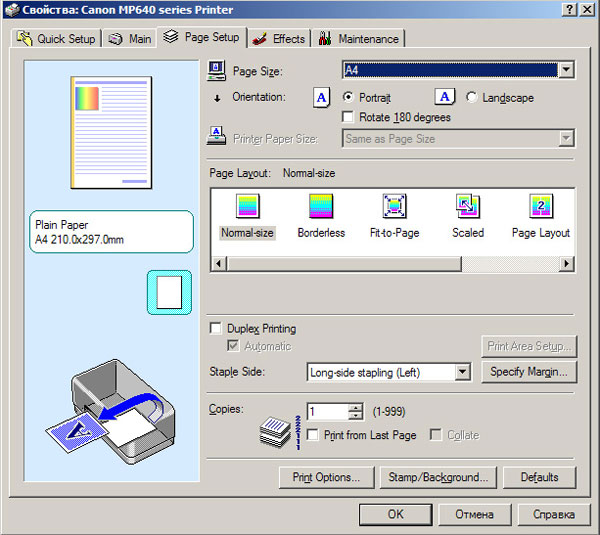Click the layout list right scroll arrow
The image size is (600, 535).
(x=567, y=264)
